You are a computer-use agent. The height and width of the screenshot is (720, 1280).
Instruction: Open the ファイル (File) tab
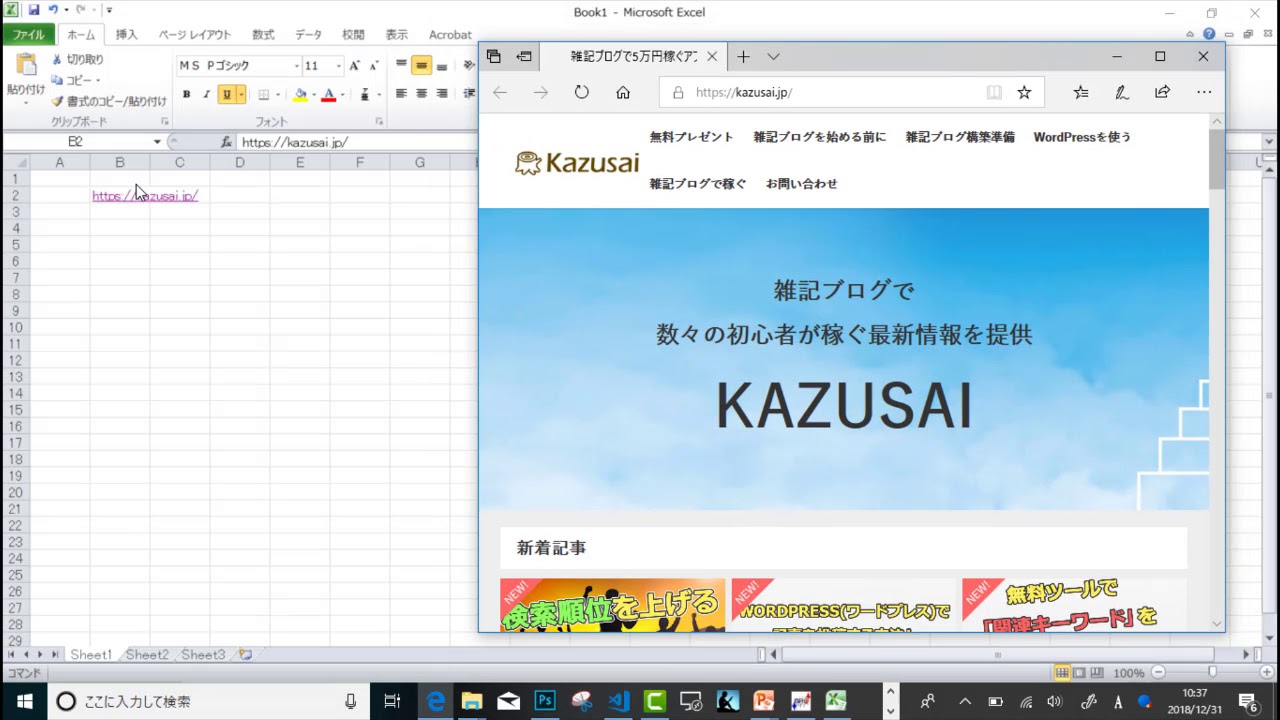(28, 34)
